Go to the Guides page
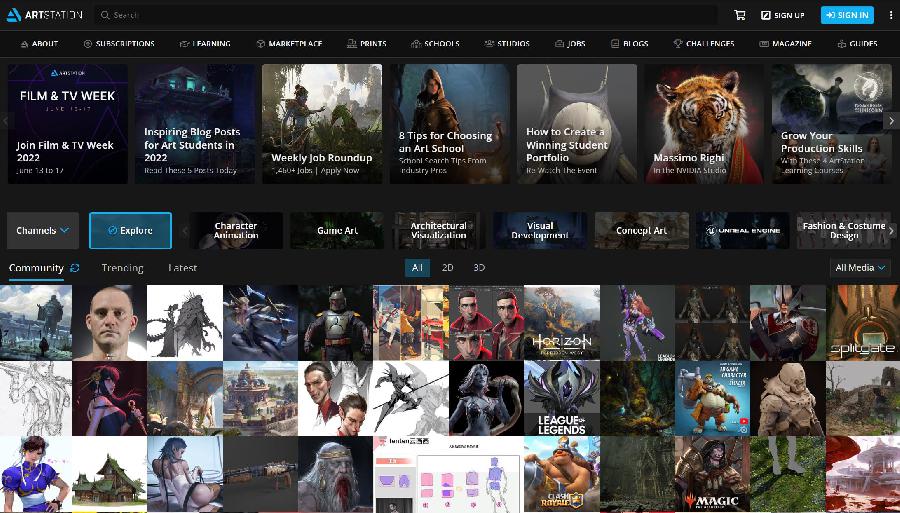Image resolution: width=900 pixels, height=513 pixels. (x=858, y=44)
